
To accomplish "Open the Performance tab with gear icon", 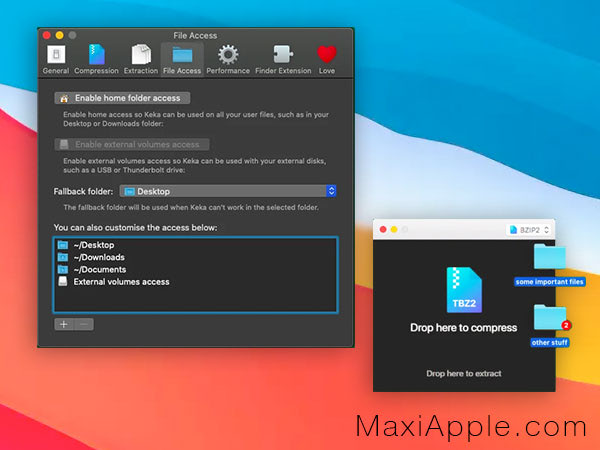I will coord(228,60).
